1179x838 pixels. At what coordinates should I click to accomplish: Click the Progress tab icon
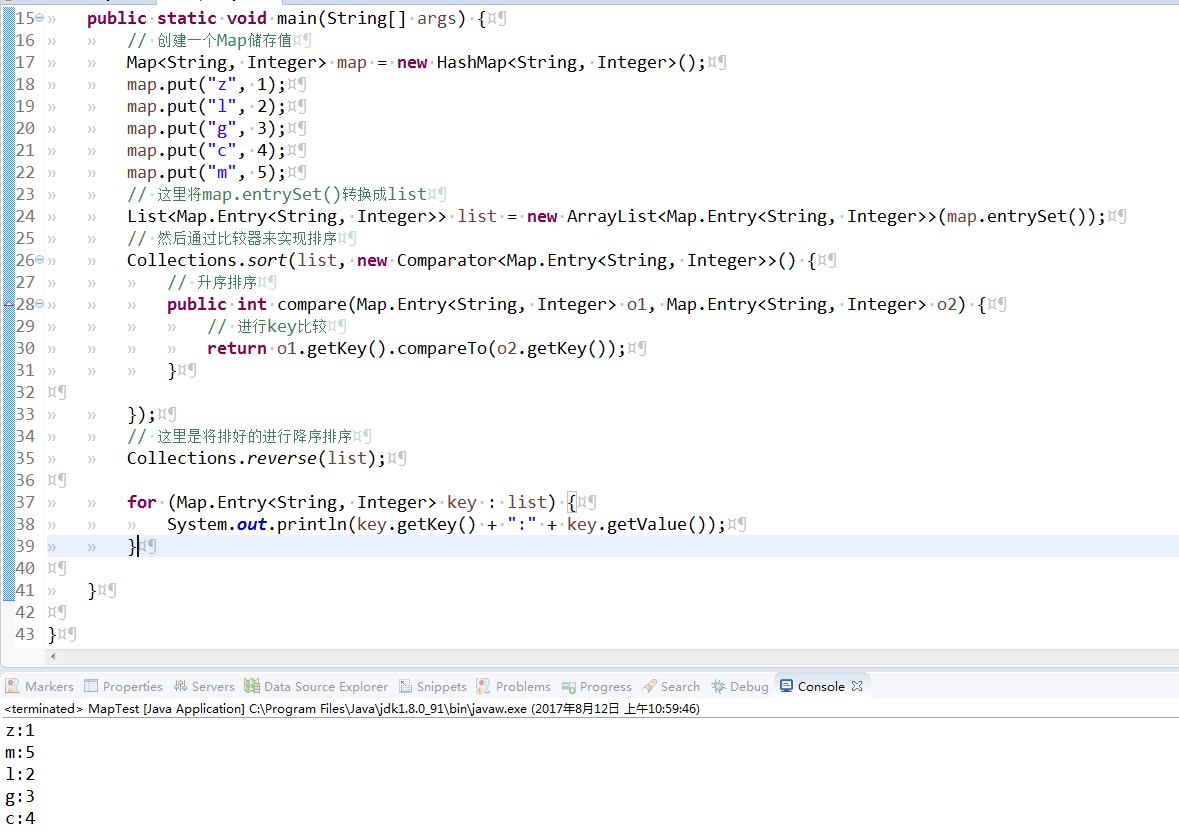point(568,687)
